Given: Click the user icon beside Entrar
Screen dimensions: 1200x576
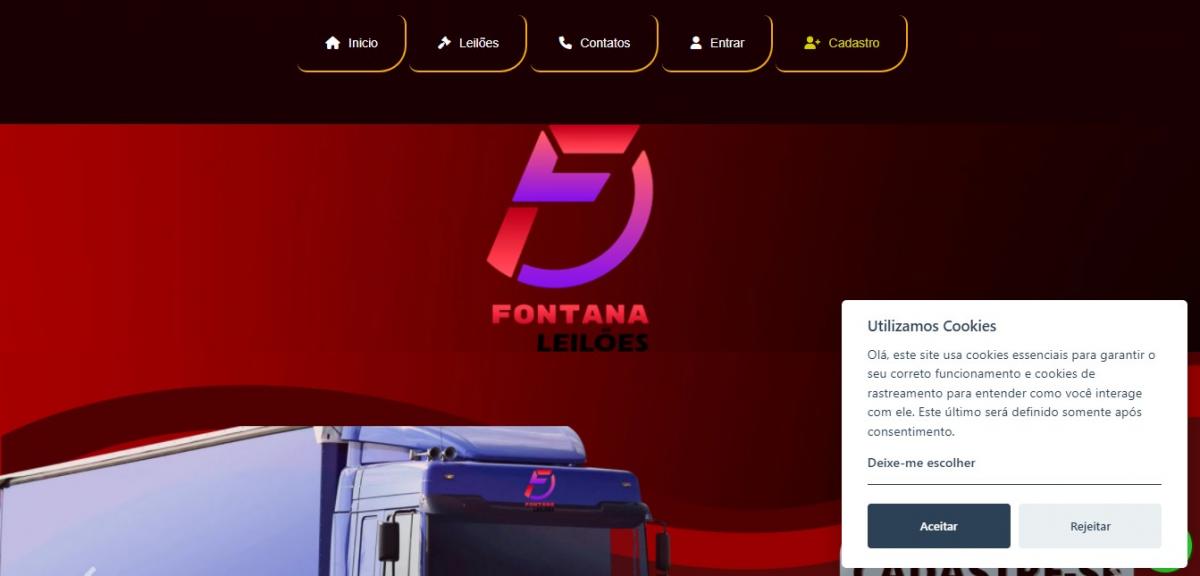Looking at the screenshot, I should 696,43.
